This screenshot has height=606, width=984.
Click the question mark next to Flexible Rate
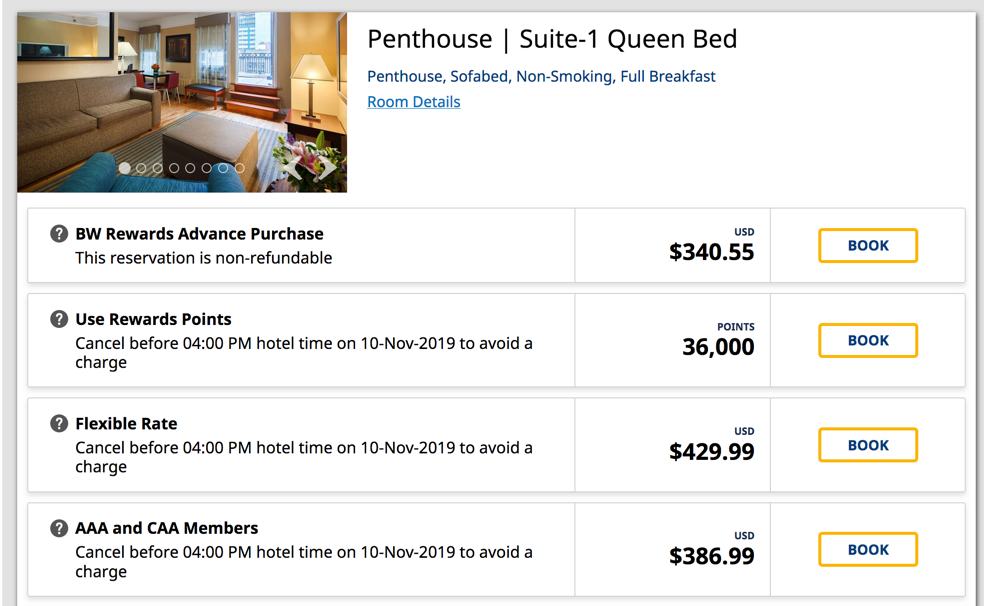coord(58,423)
